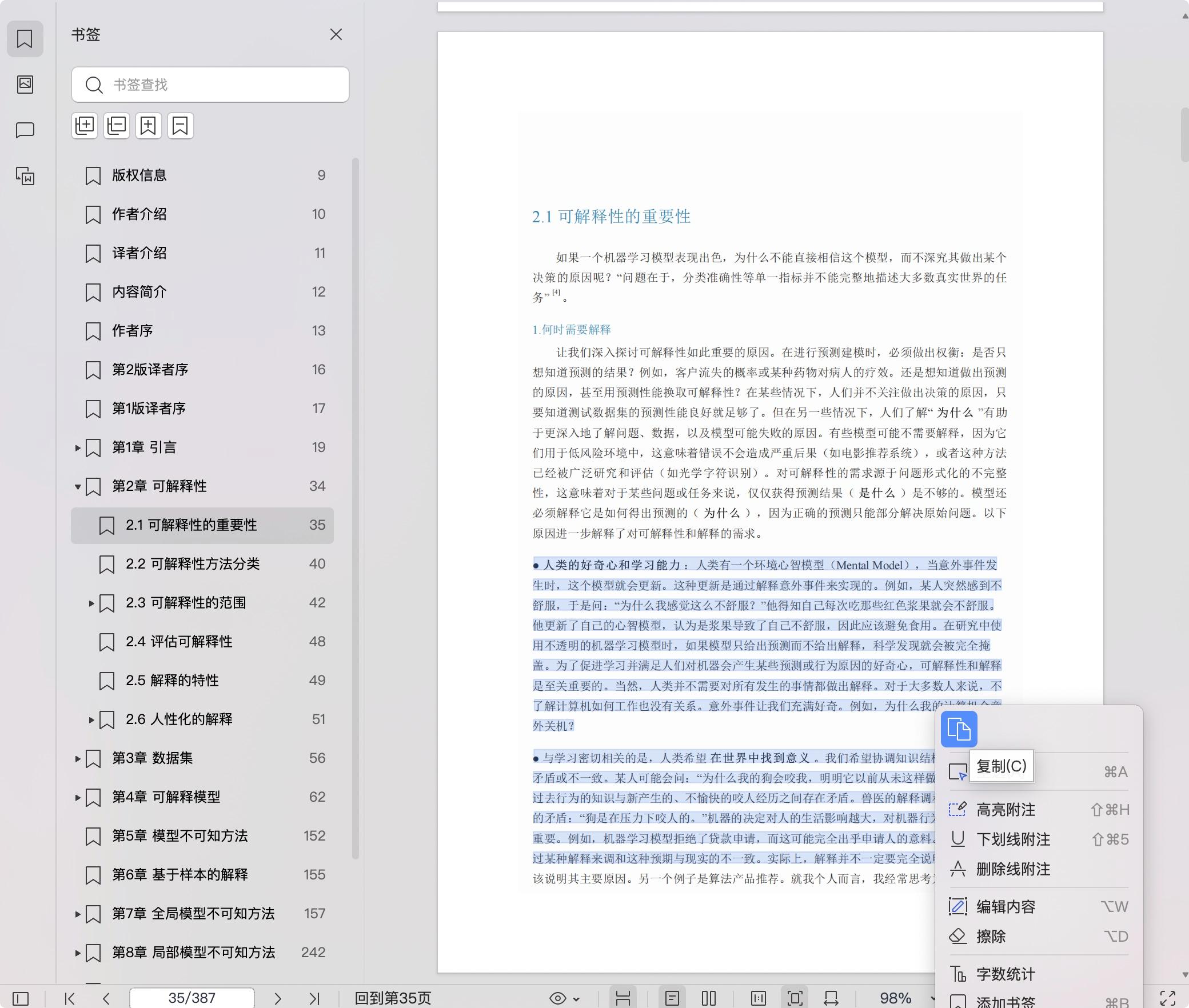Open the comments panel in the sidebar
1189x1008 pixels.
[25, 130]
